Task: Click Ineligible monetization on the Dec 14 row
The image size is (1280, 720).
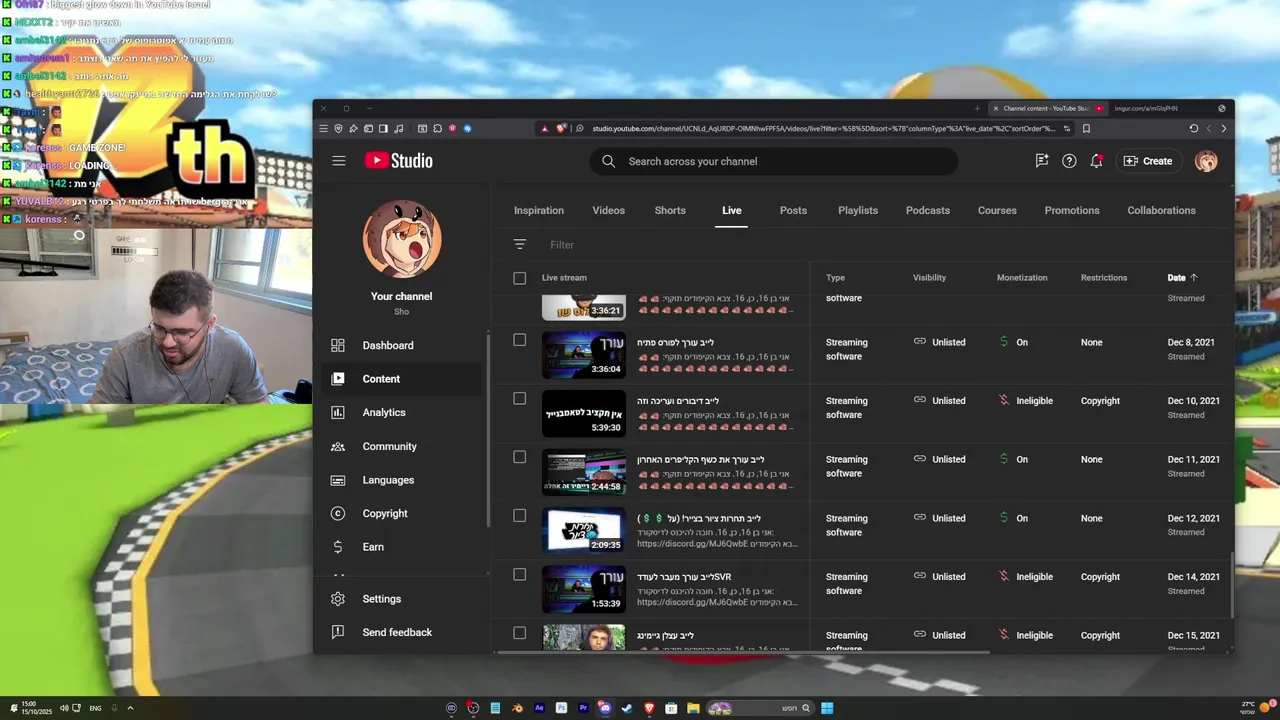Action: pos(1034,577)
